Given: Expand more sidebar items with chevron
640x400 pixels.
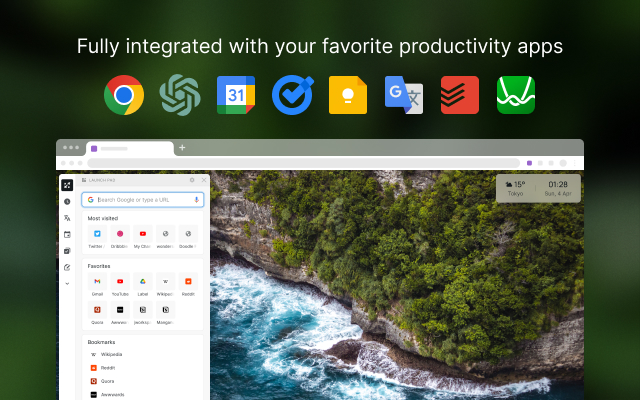Looking at the screenshot, I should (67, 284).
